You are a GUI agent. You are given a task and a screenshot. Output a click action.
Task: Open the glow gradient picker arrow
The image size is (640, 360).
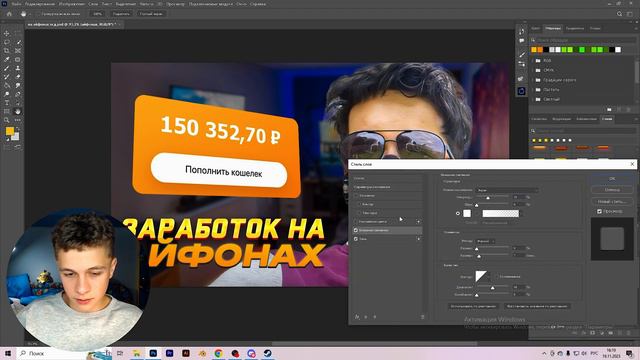pos(521,213)
